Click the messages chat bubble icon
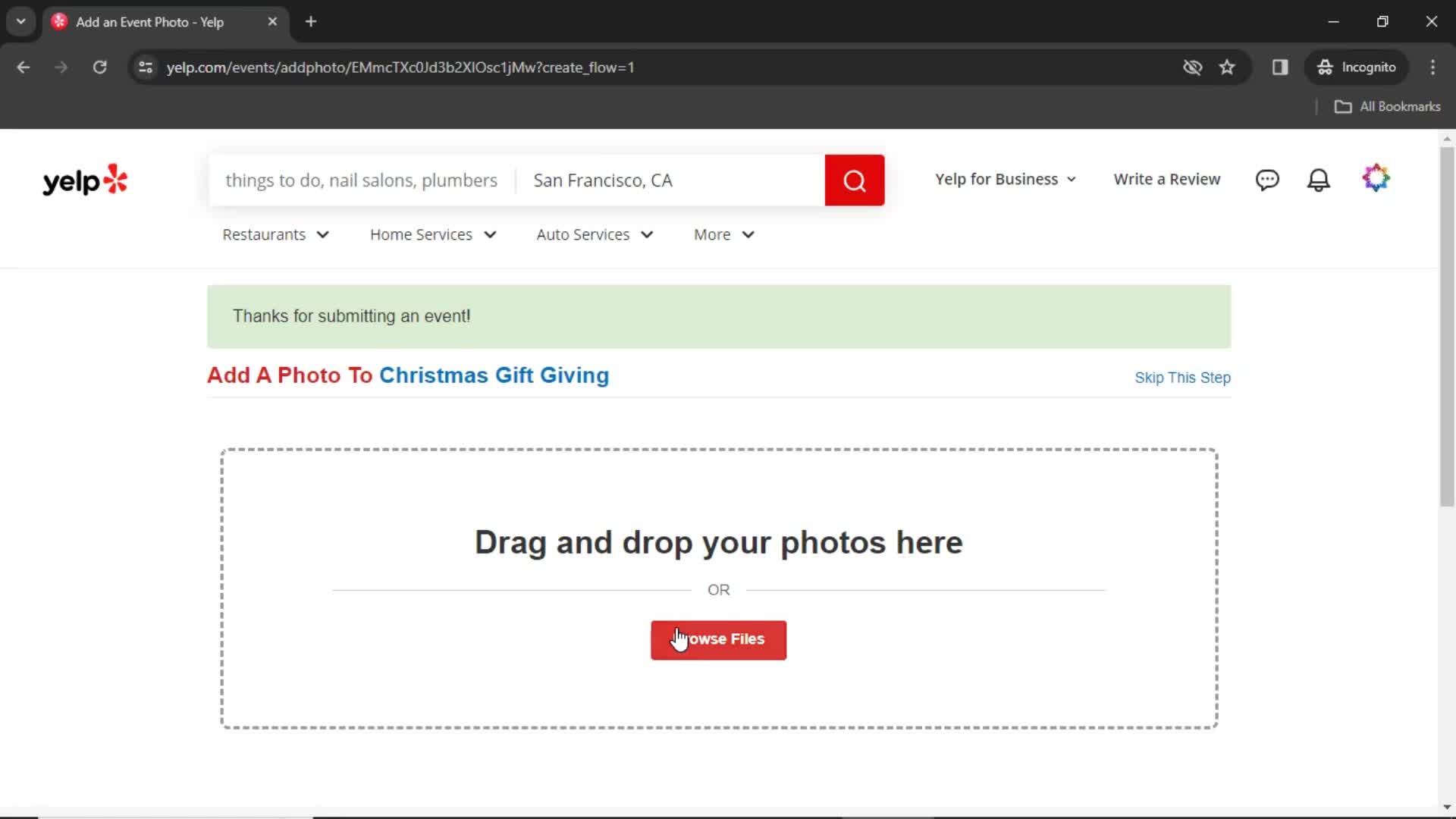 click(x=1267, y=179)
